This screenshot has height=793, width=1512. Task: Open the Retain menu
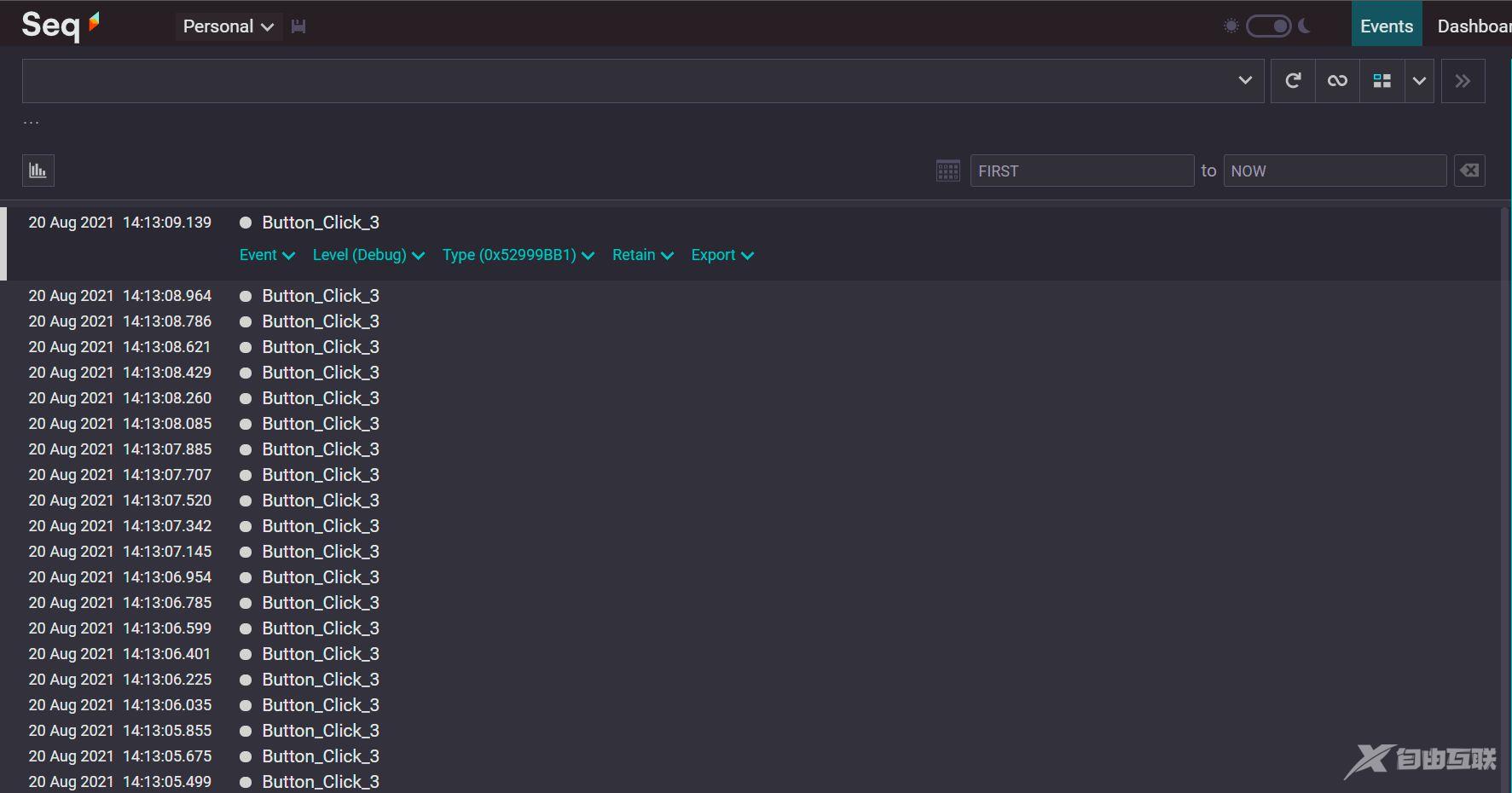(642, 255)
